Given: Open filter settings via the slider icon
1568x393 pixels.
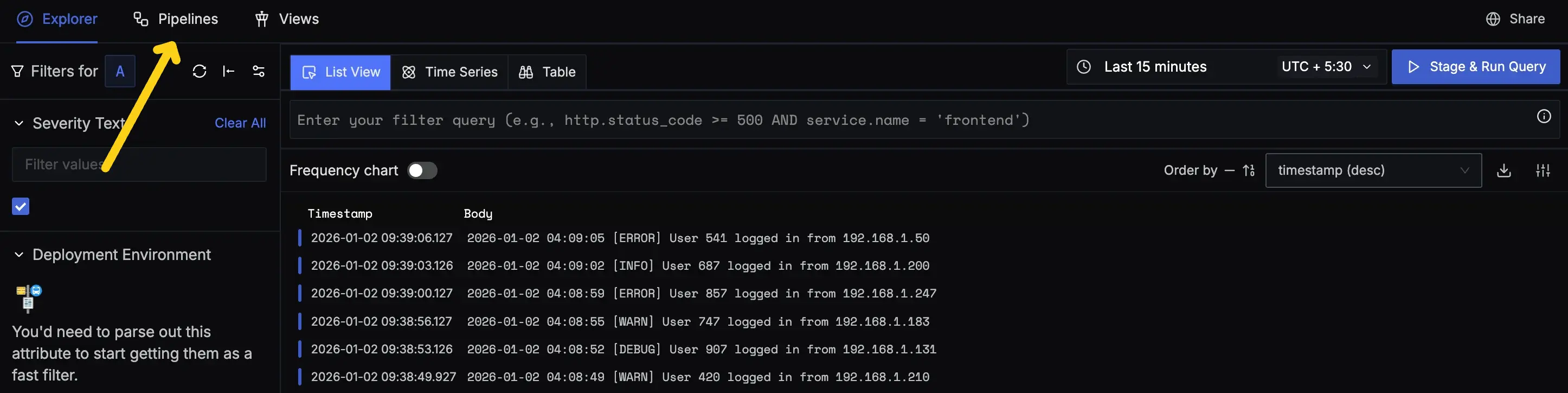Looking at the screenshot, I should click(x=258, y=71).
